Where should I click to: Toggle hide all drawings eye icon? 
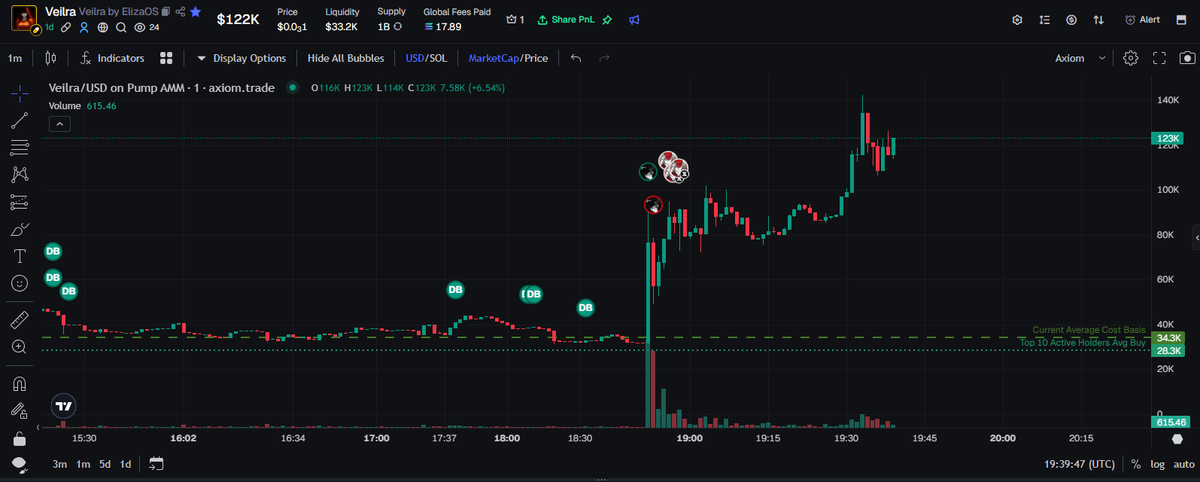(19, 463)
